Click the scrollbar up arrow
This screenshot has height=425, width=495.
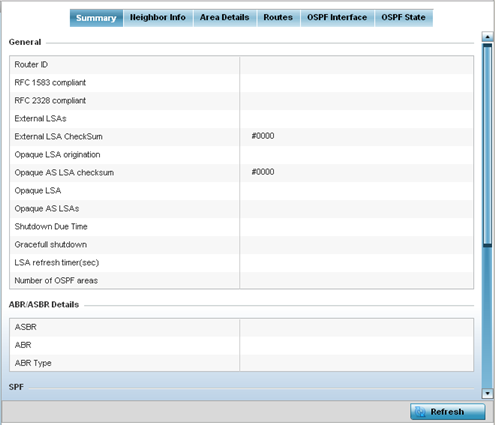tap(487, 36)
